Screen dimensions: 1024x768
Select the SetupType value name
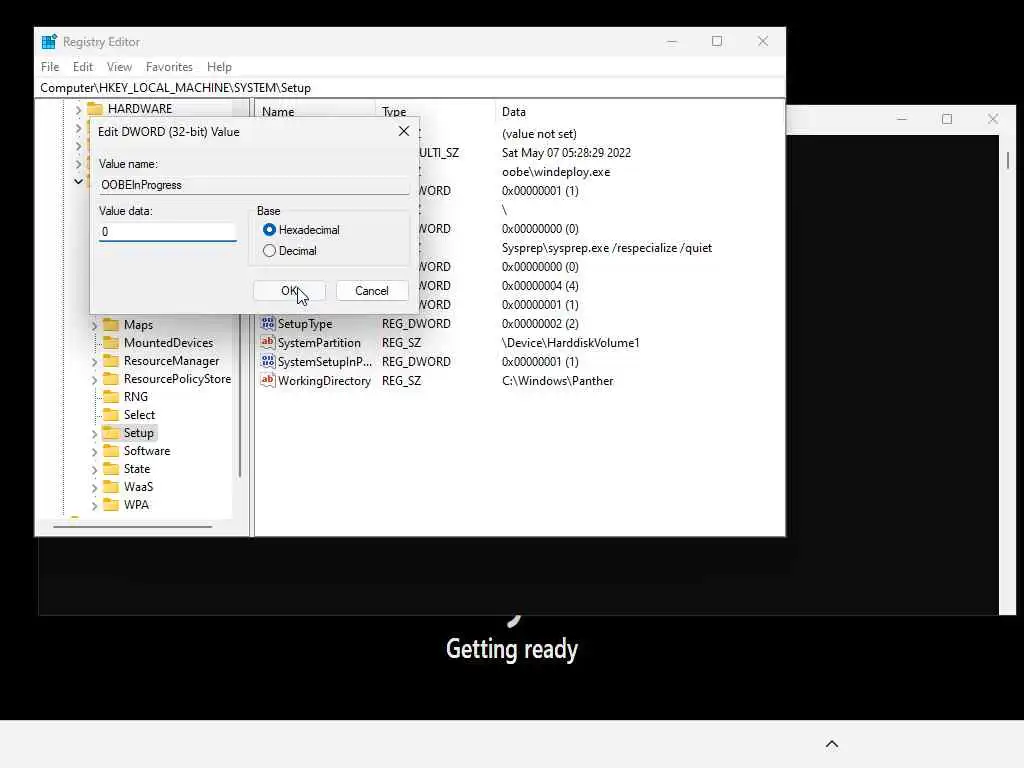[x=305, y=324]
